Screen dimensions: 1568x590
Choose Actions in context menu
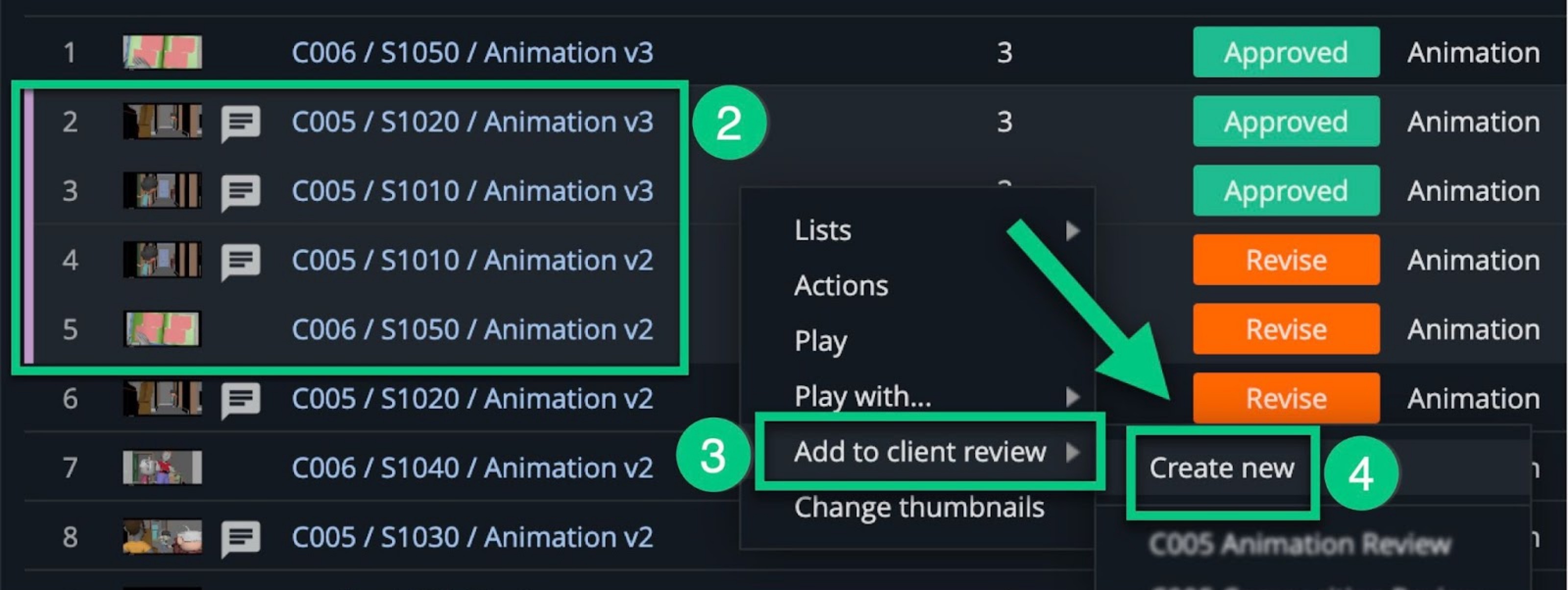[841, 286]
